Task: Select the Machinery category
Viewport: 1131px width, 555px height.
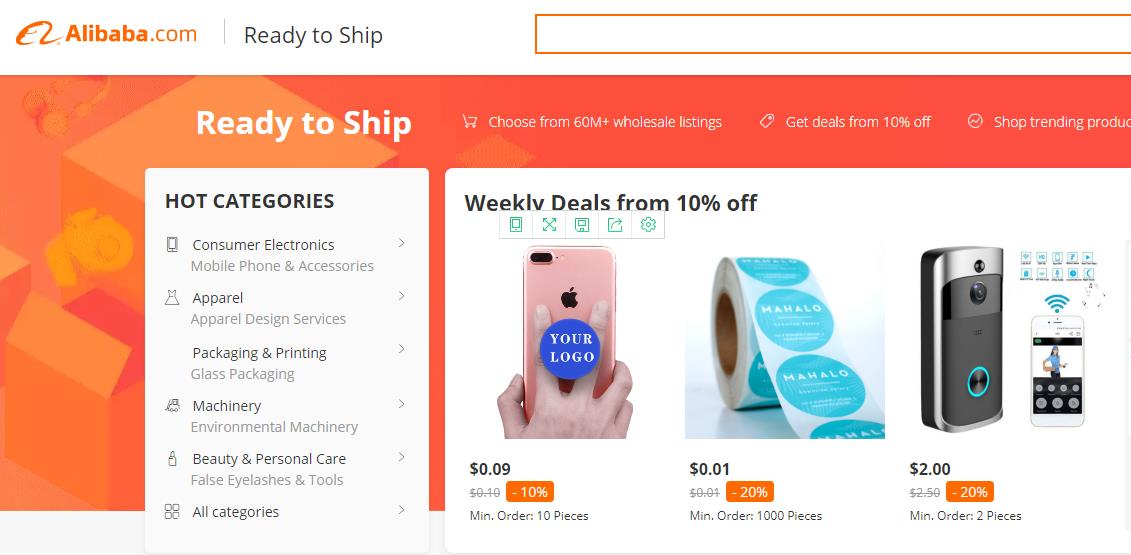Action: (x=227, y=405)
